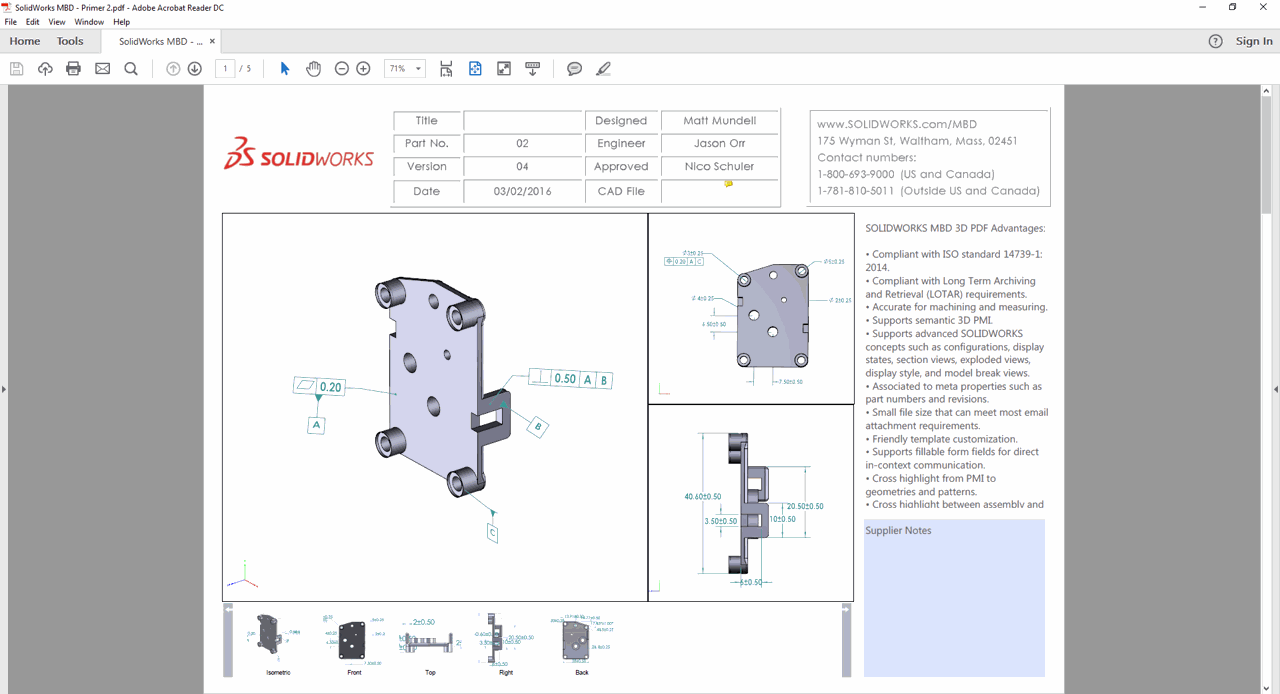The width and height of the screenshot is (1280, 694).
Task: Go to previous page arrow
Action: (x=173, y=69)
